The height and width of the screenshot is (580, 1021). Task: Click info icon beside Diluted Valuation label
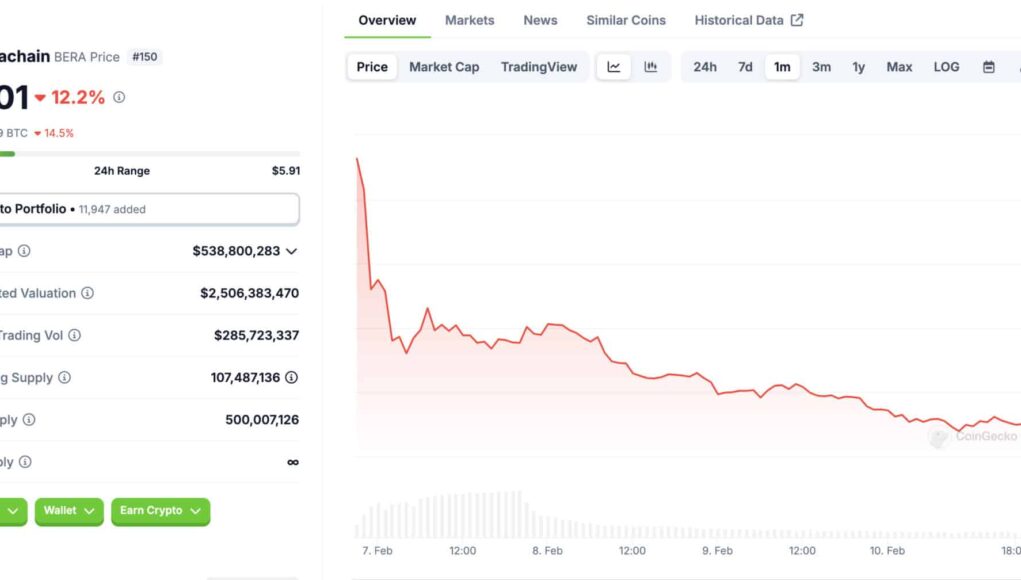(87, 293)
